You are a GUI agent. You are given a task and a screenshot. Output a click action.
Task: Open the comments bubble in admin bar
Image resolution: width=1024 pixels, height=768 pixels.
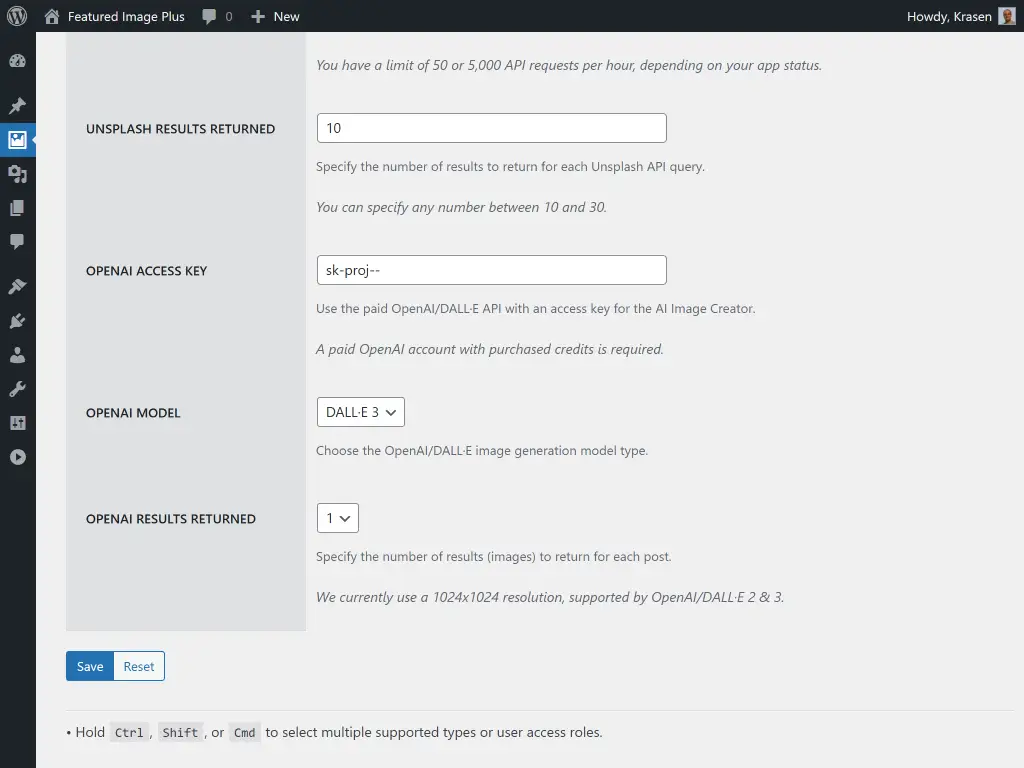tap(209, 16)
